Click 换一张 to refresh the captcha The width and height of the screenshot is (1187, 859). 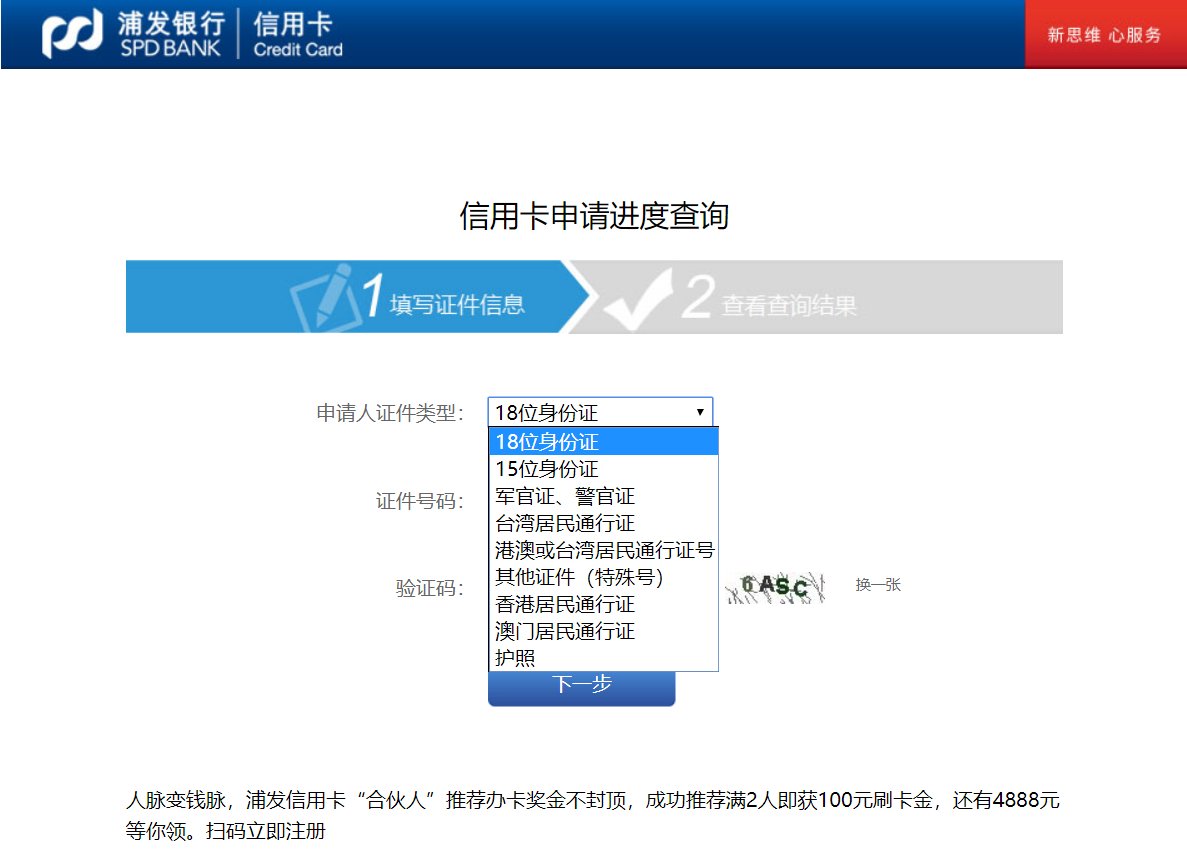(x=880, y=585)
